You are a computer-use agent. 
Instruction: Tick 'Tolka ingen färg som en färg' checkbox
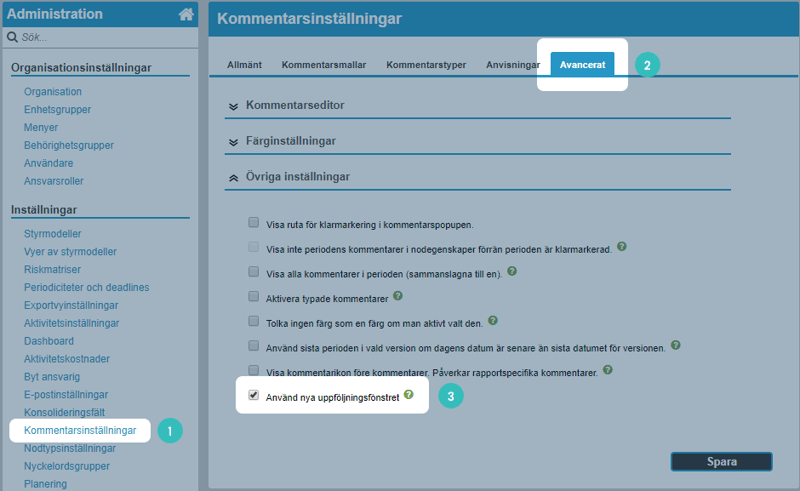[x=254, y=321]
